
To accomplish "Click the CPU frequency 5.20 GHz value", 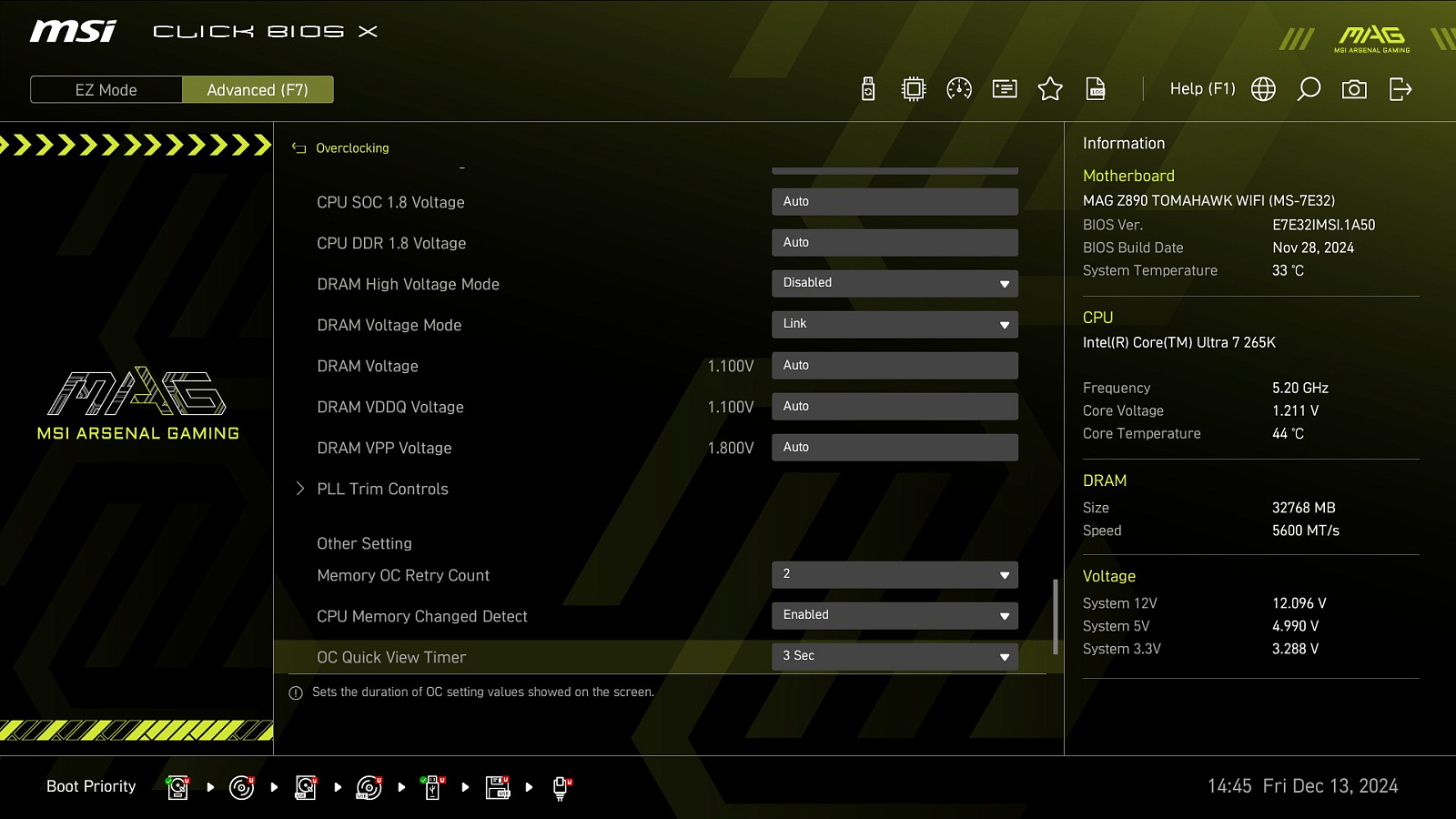I will [1300, 388].
